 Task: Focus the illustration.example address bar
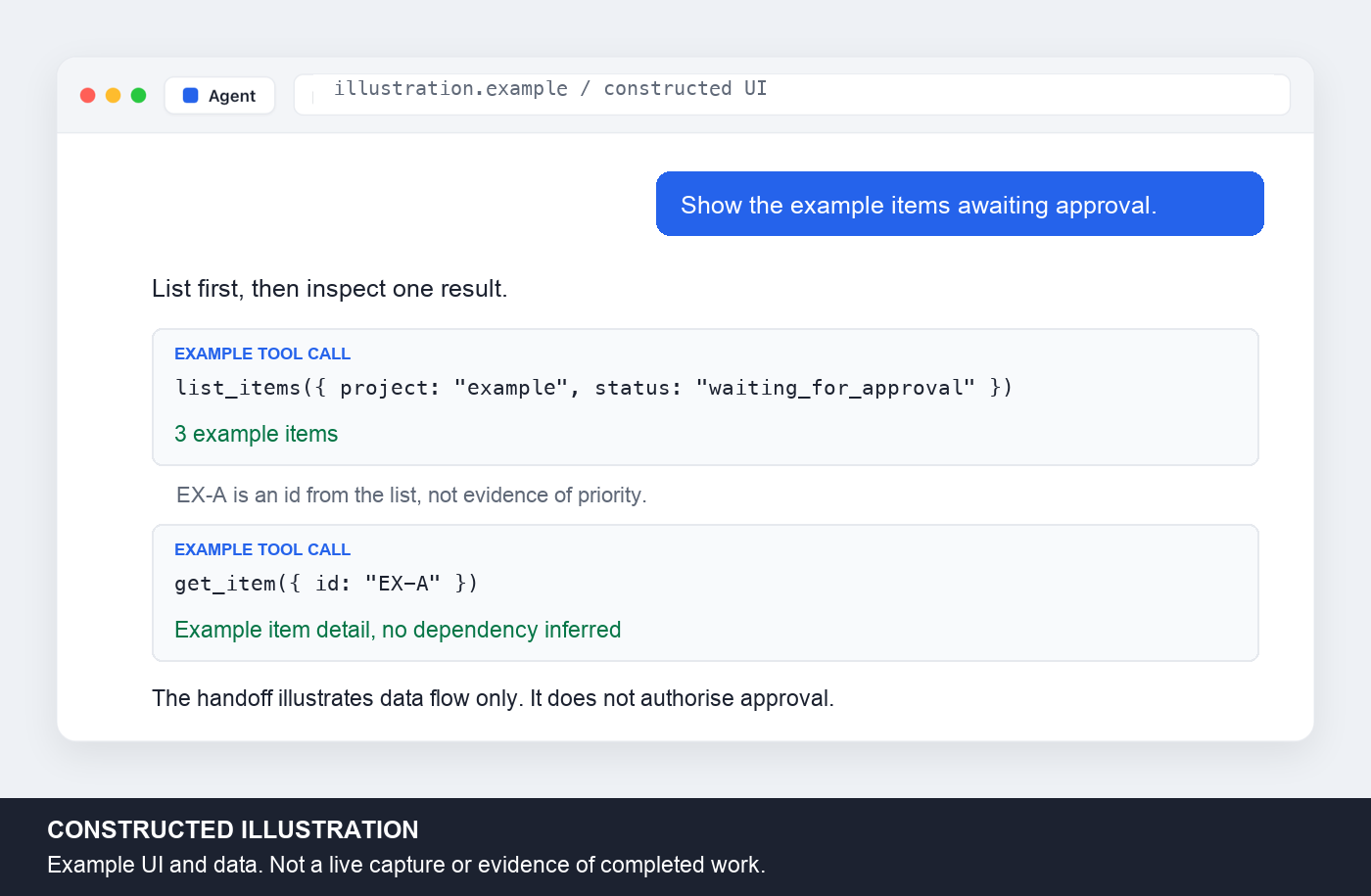(x=791, y=94)
